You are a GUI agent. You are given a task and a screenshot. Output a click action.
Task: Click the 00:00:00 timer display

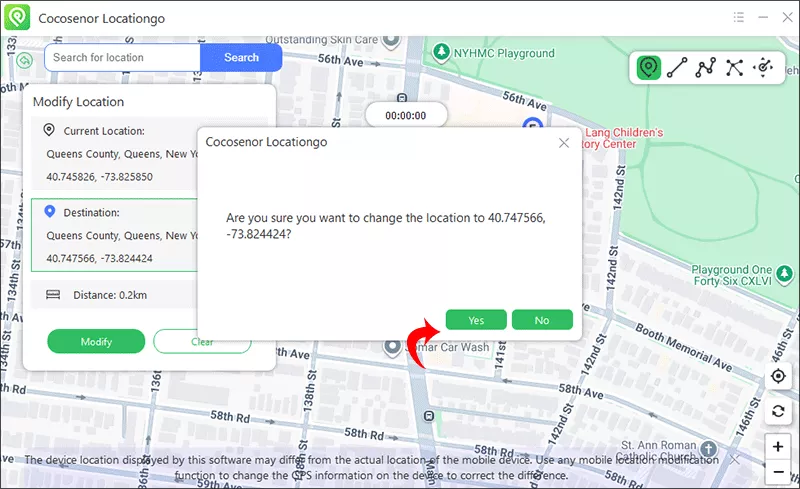pyautogui.click(x=406, y=115)
